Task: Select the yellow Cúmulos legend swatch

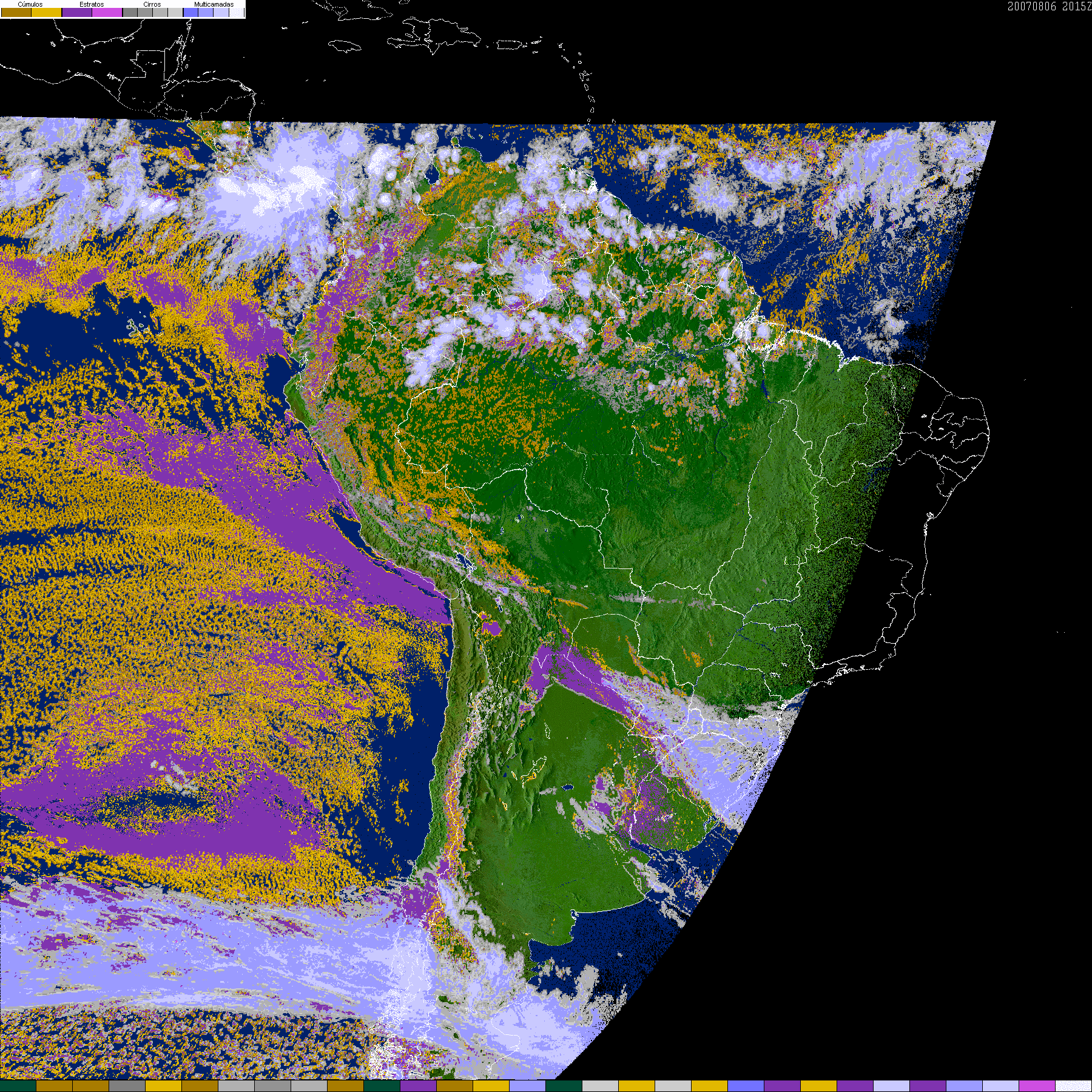Action: click(x=47, y=12)
